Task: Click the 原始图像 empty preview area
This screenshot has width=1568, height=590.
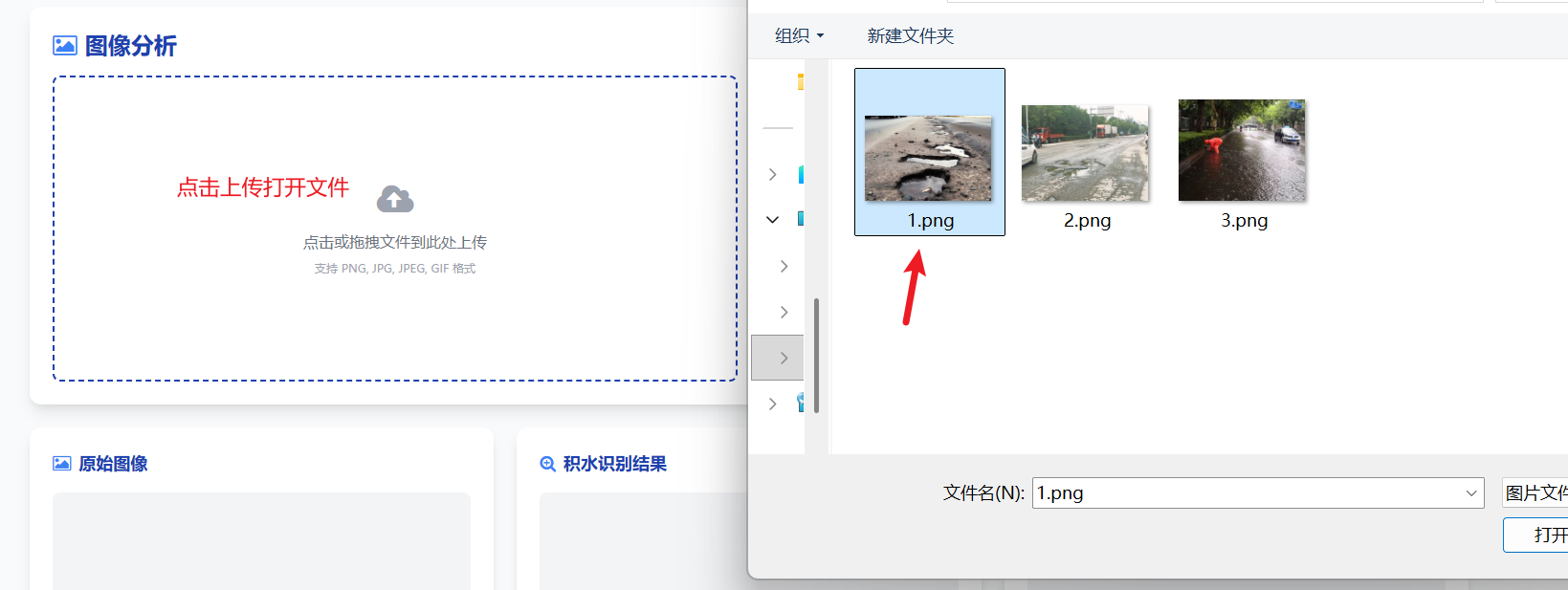Action: (x=261, y=541)
